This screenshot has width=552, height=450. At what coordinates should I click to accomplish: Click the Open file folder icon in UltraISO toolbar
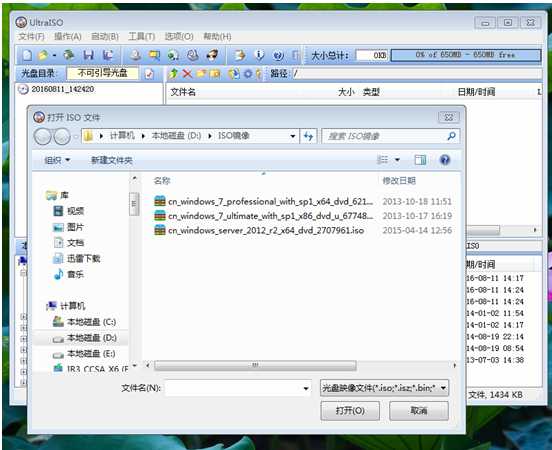43,55
